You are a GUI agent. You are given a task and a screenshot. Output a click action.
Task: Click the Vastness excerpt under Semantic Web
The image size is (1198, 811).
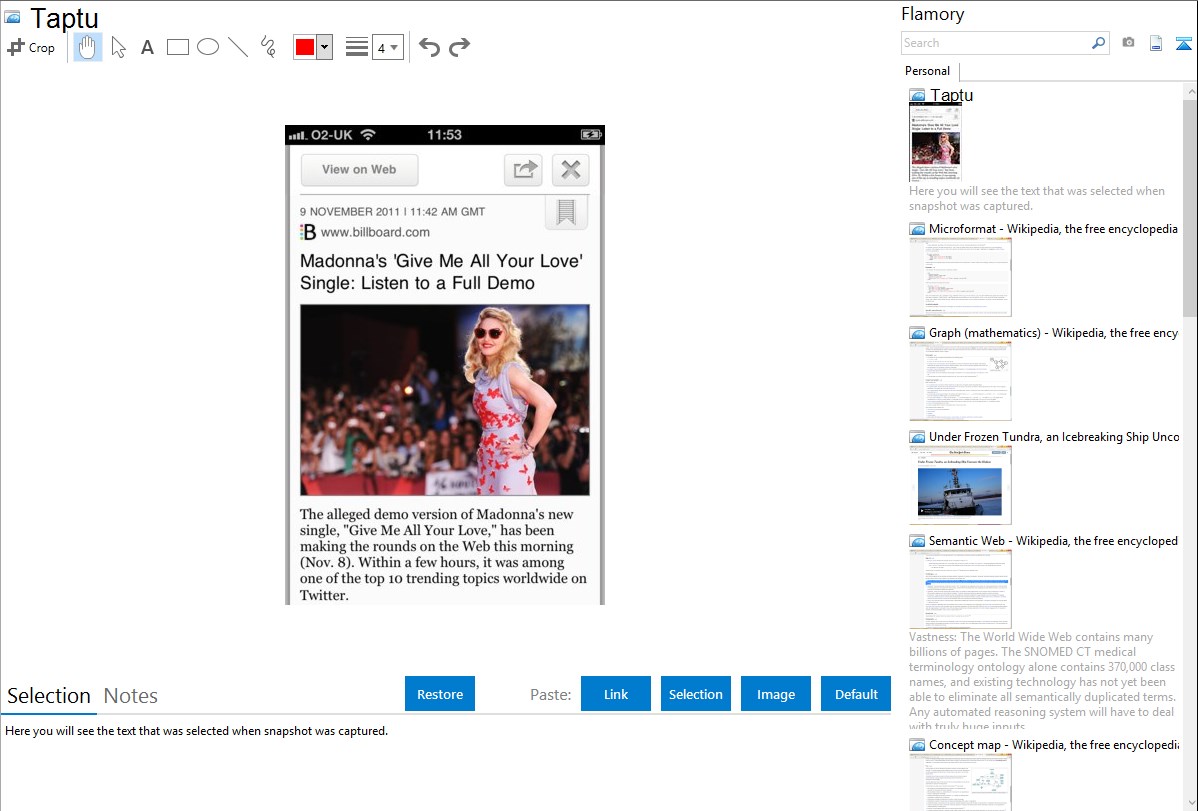click(x=1042, y=682)
